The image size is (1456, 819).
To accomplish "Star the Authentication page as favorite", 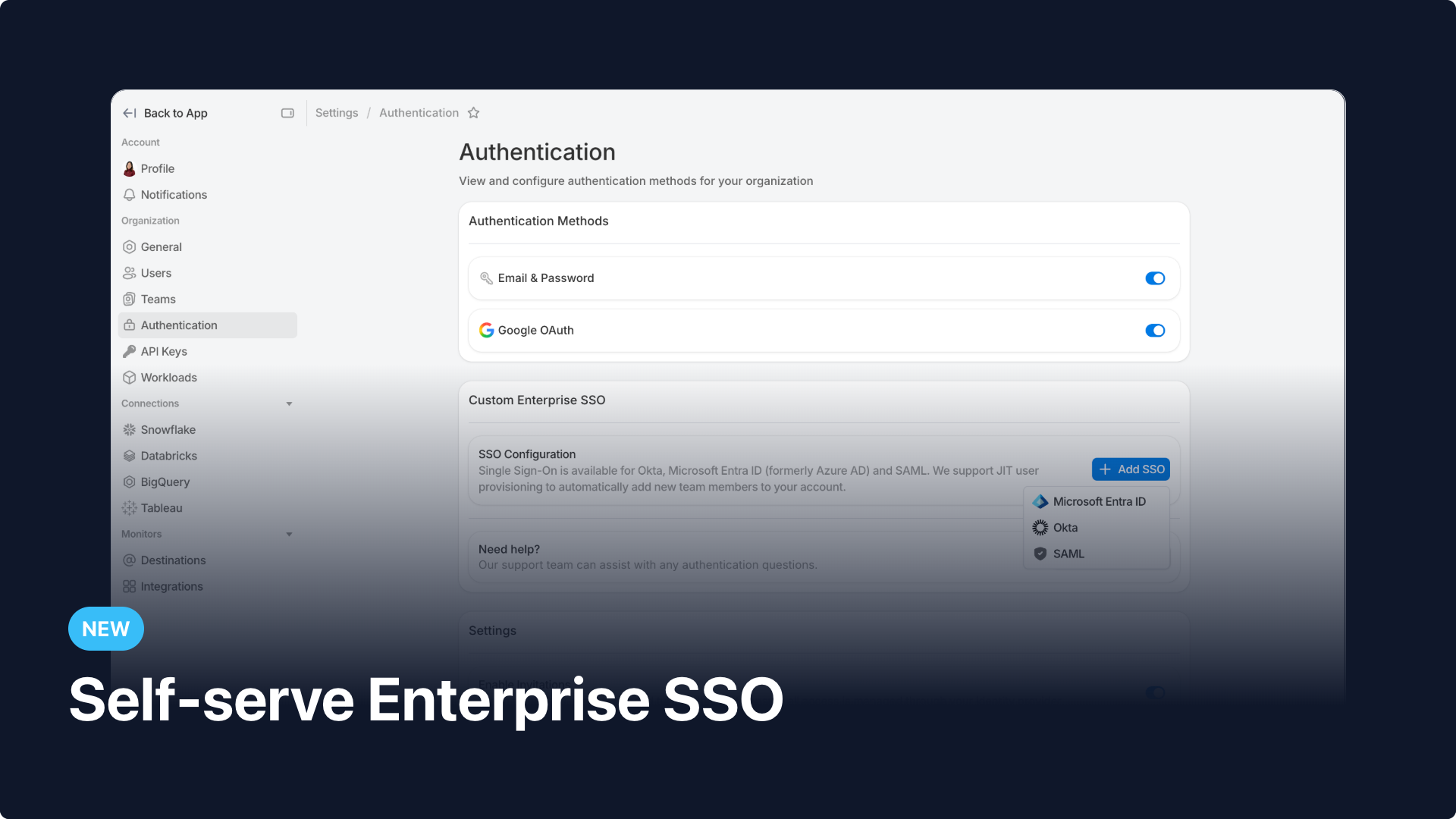I will (x=474, y=113).
